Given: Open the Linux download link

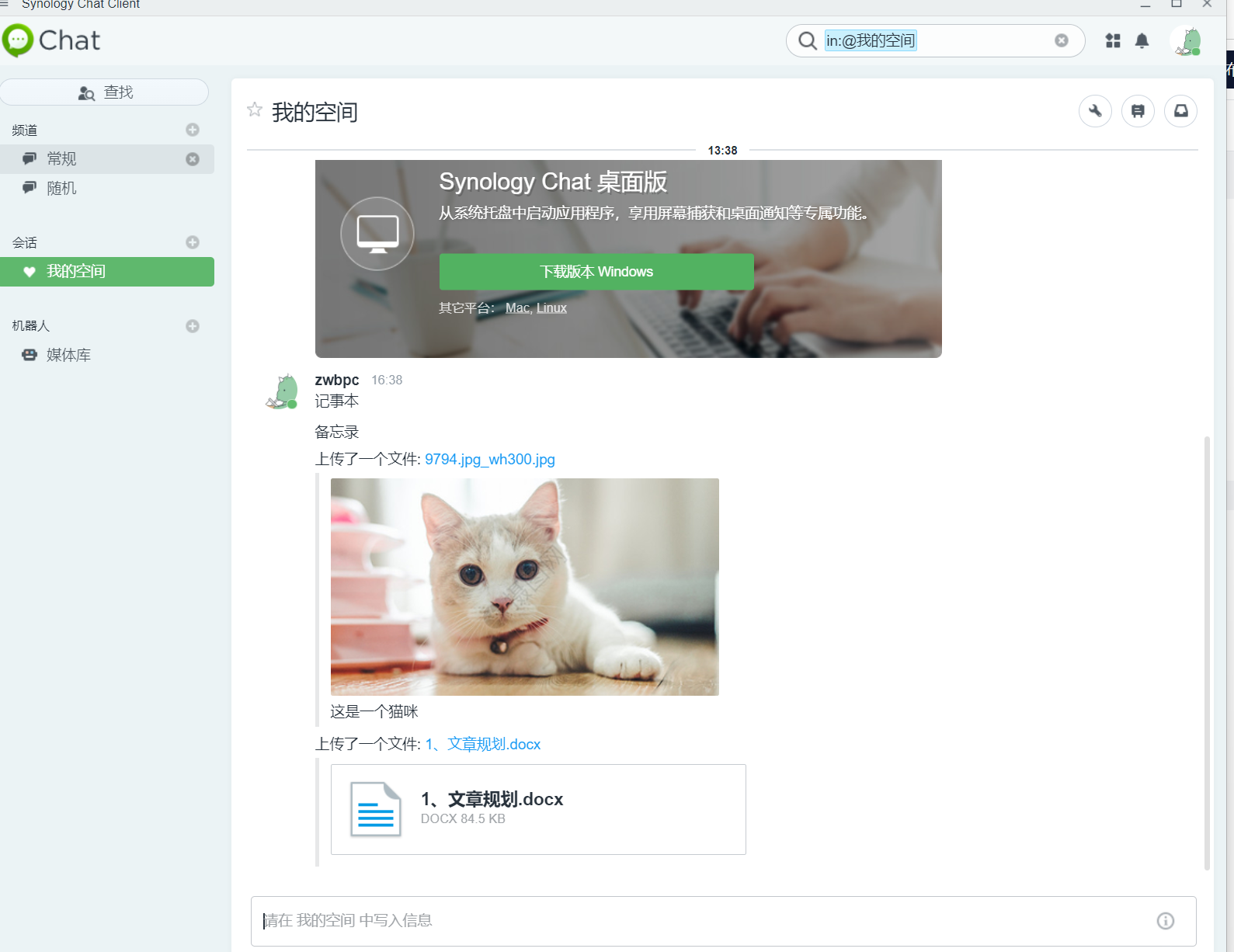Looking at the screenshot, I should point(551,308).
